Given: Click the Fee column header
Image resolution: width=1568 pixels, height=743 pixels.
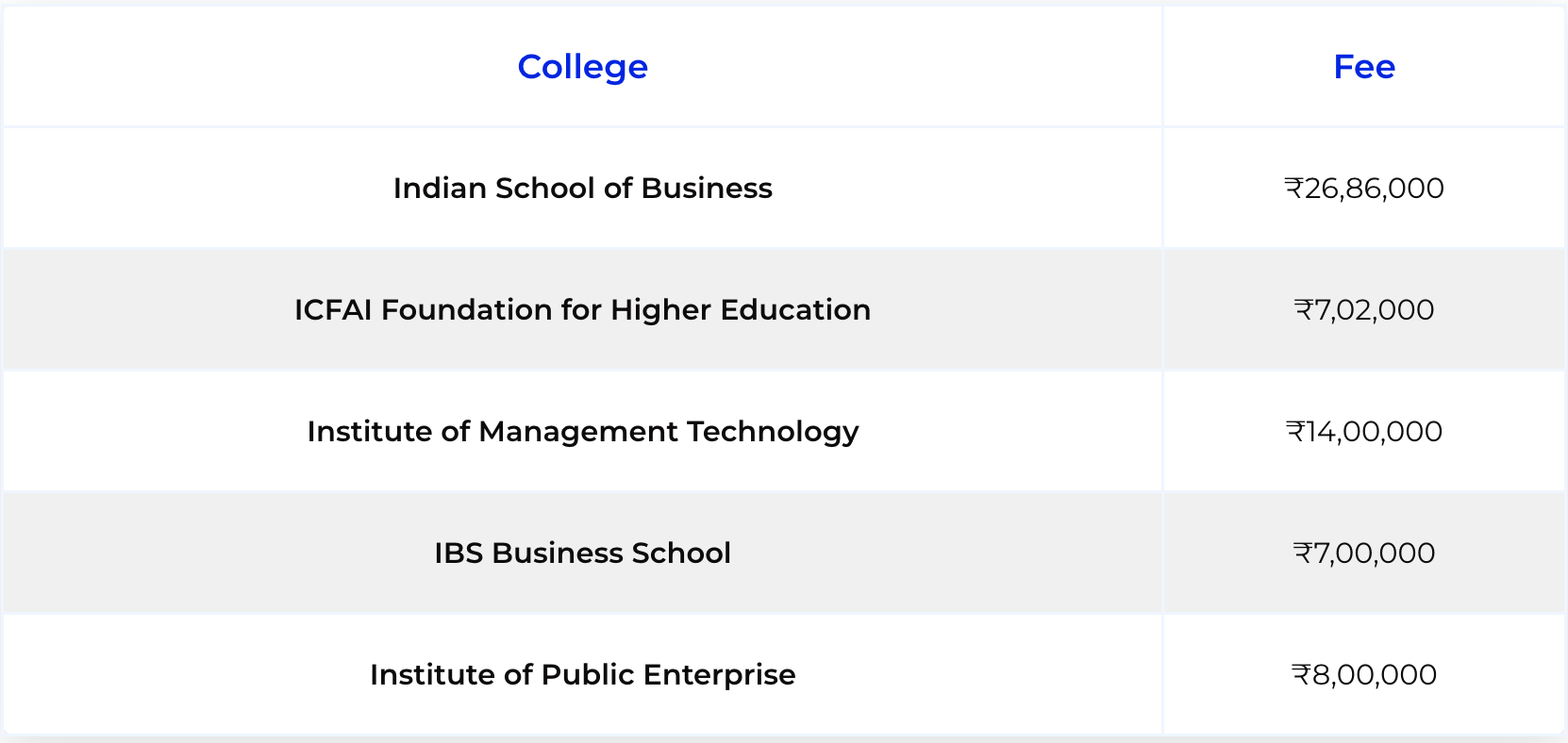Looking at the screenshot, I should coord(1363,67).
